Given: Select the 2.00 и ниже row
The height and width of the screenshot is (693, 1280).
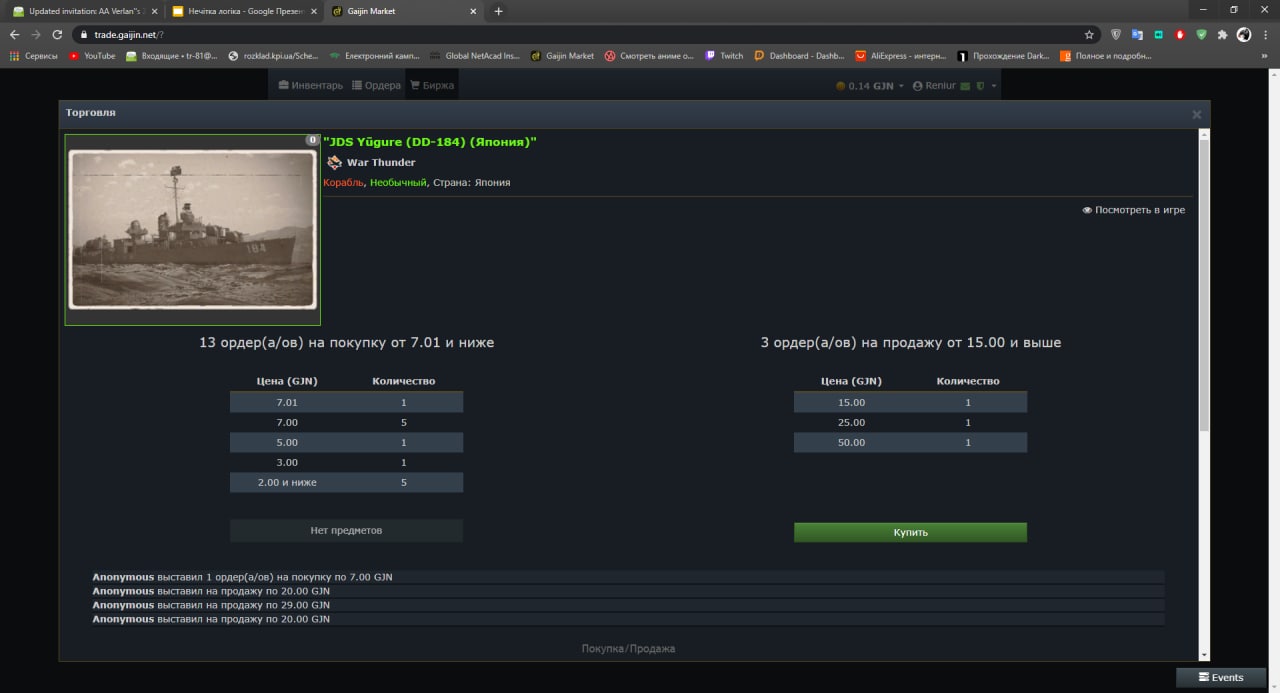Looking at the screenshot, I should [x=346, y=482].
